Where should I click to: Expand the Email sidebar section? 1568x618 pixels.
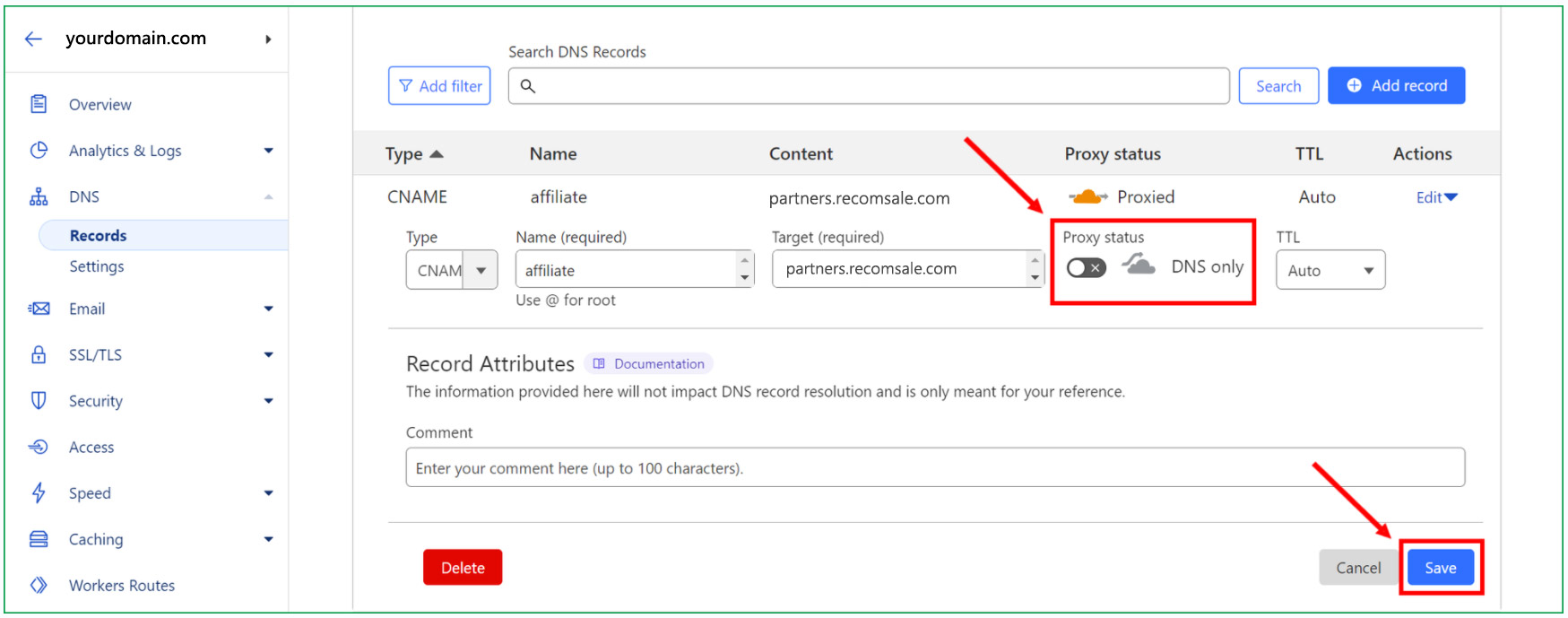coord(268,309)
